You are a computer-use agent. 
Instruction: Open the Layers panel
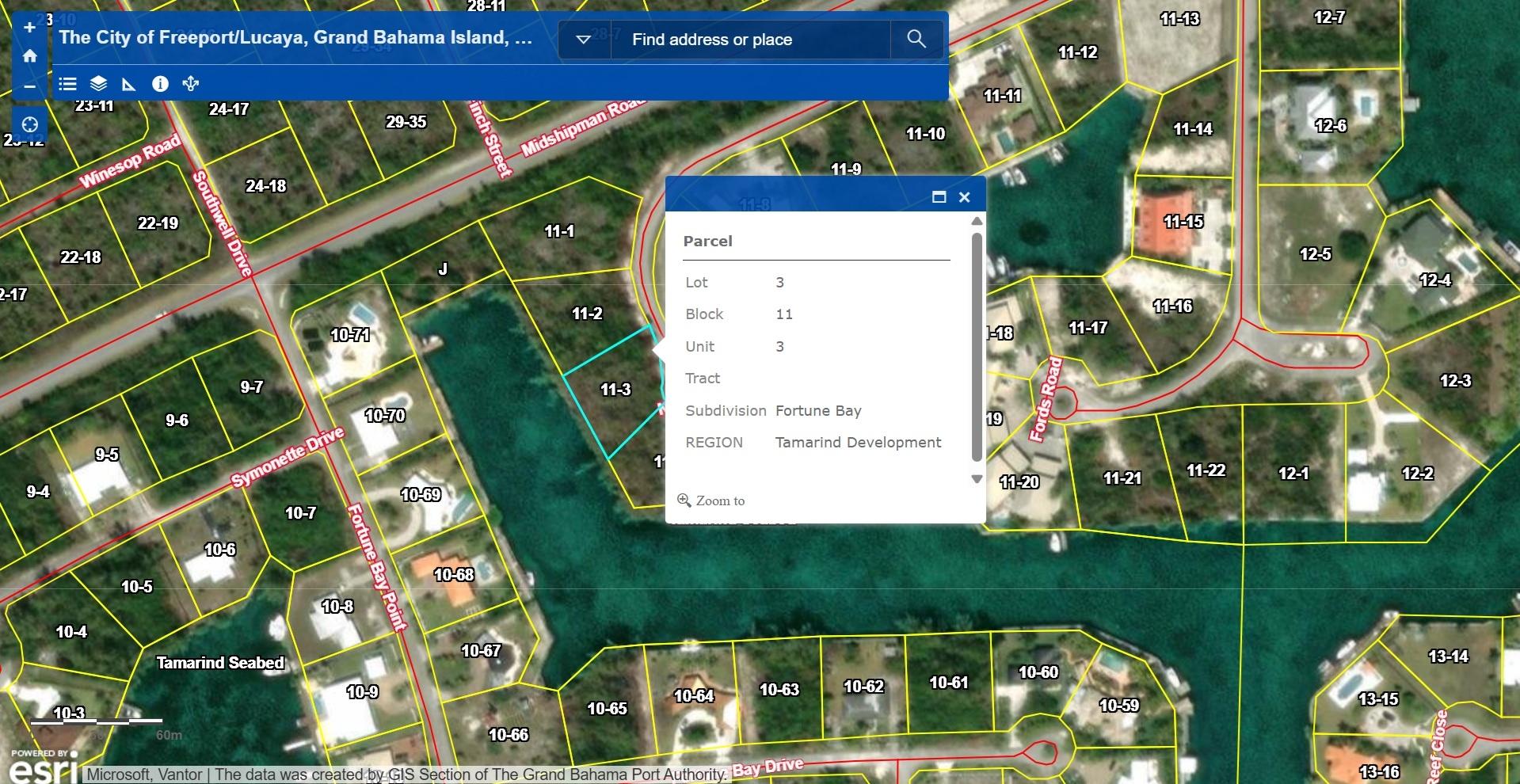click(98, 84)
